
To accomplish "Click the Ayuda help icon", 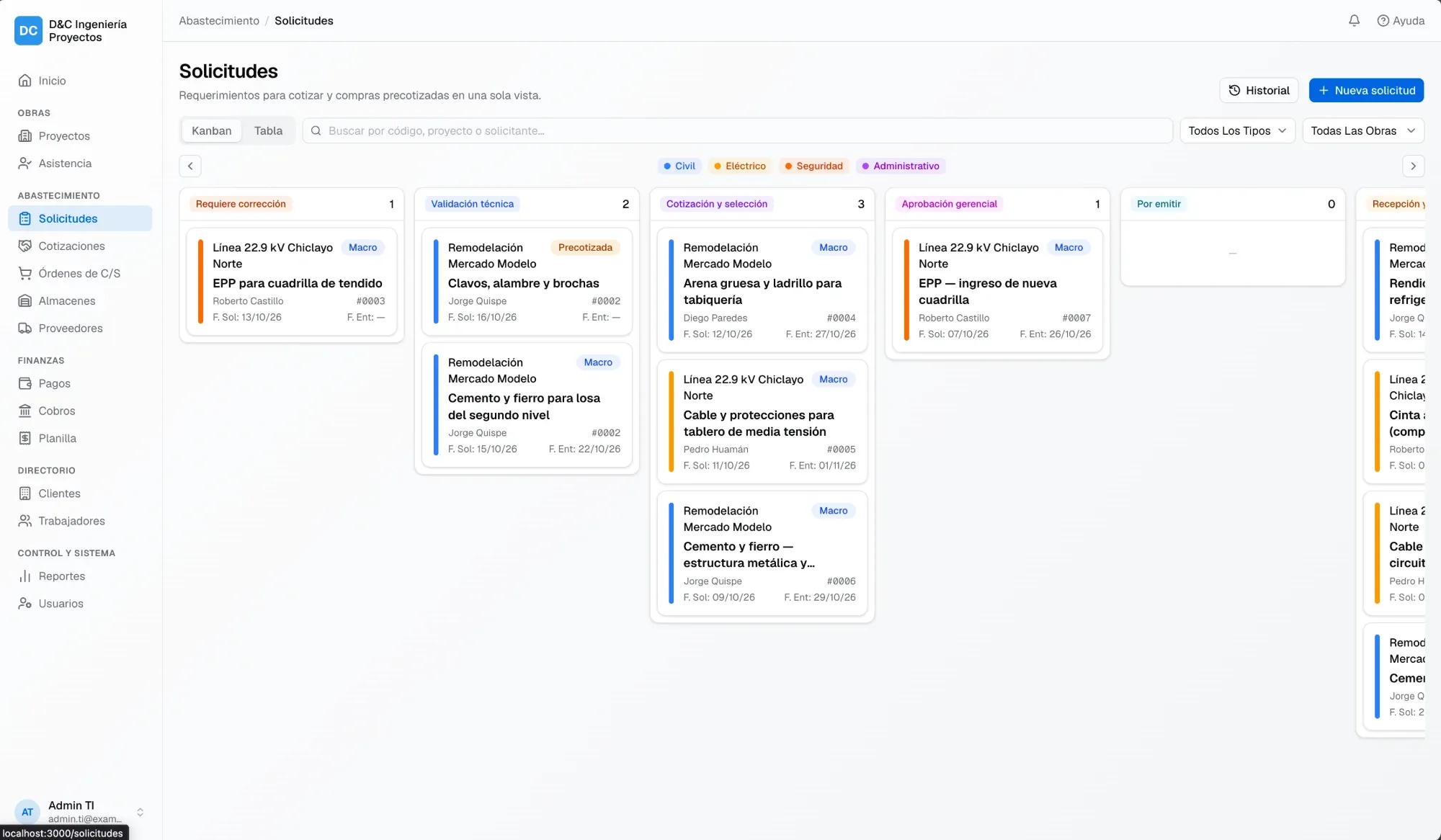I will point(1383,21).
